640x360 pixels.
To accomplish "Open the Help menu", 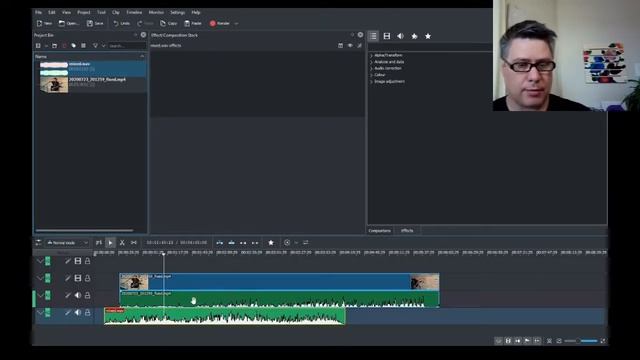I will [x=196, y=13].
